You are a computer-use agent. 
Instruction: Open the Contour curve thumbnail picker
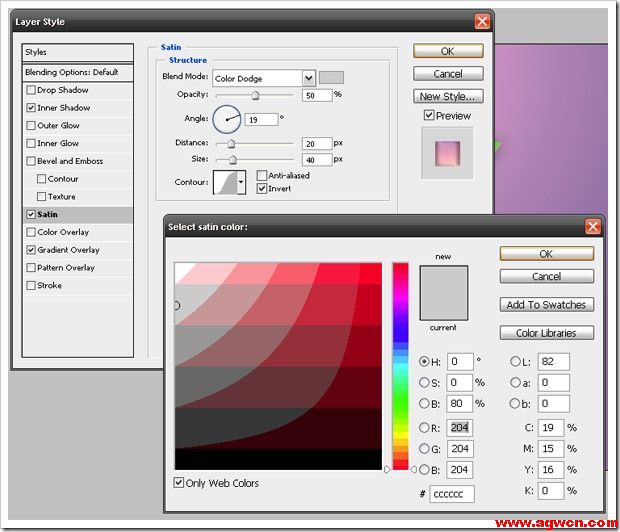(x=224, y=181)
